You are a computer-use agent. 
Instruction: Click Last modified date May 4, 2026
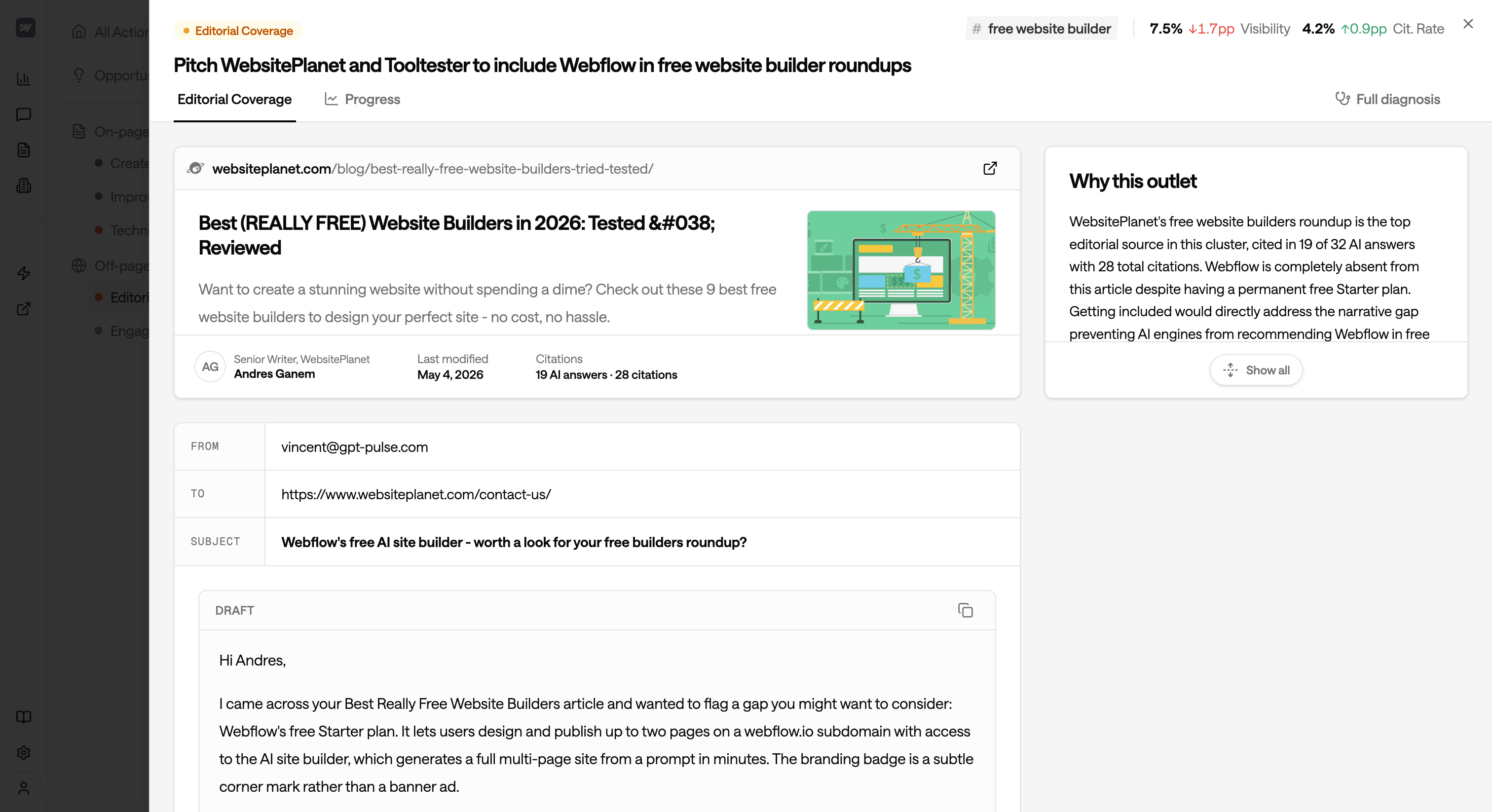450,375
